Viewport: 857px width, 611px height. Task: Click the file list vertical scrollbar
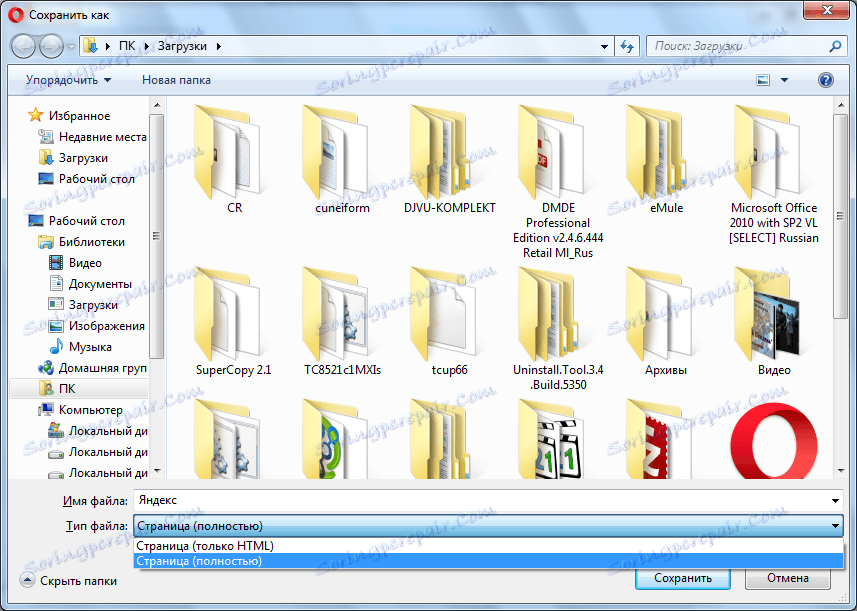pos(840,216)
